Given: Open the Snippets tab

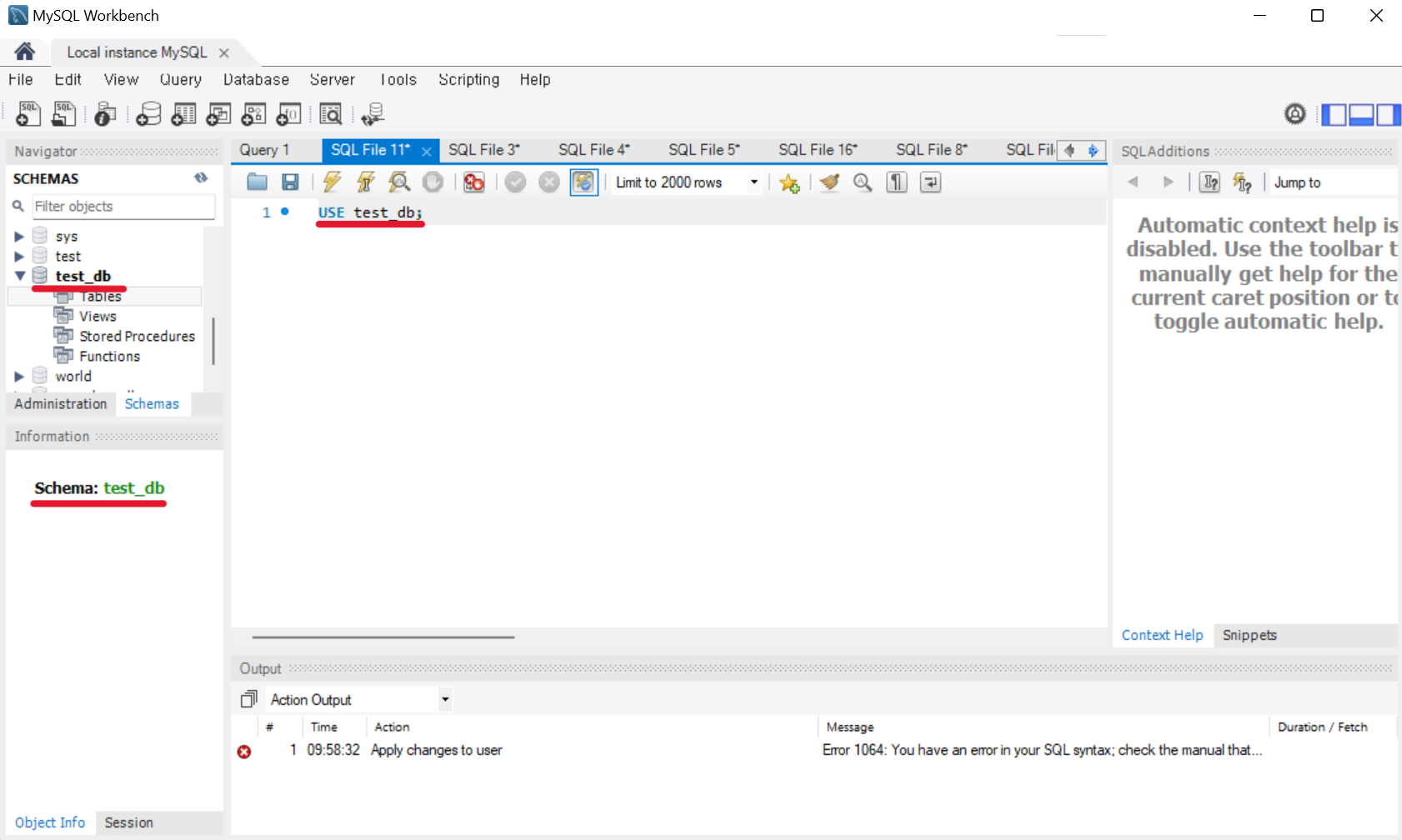Looking at the screenshot, I should tap(1249, 635).
